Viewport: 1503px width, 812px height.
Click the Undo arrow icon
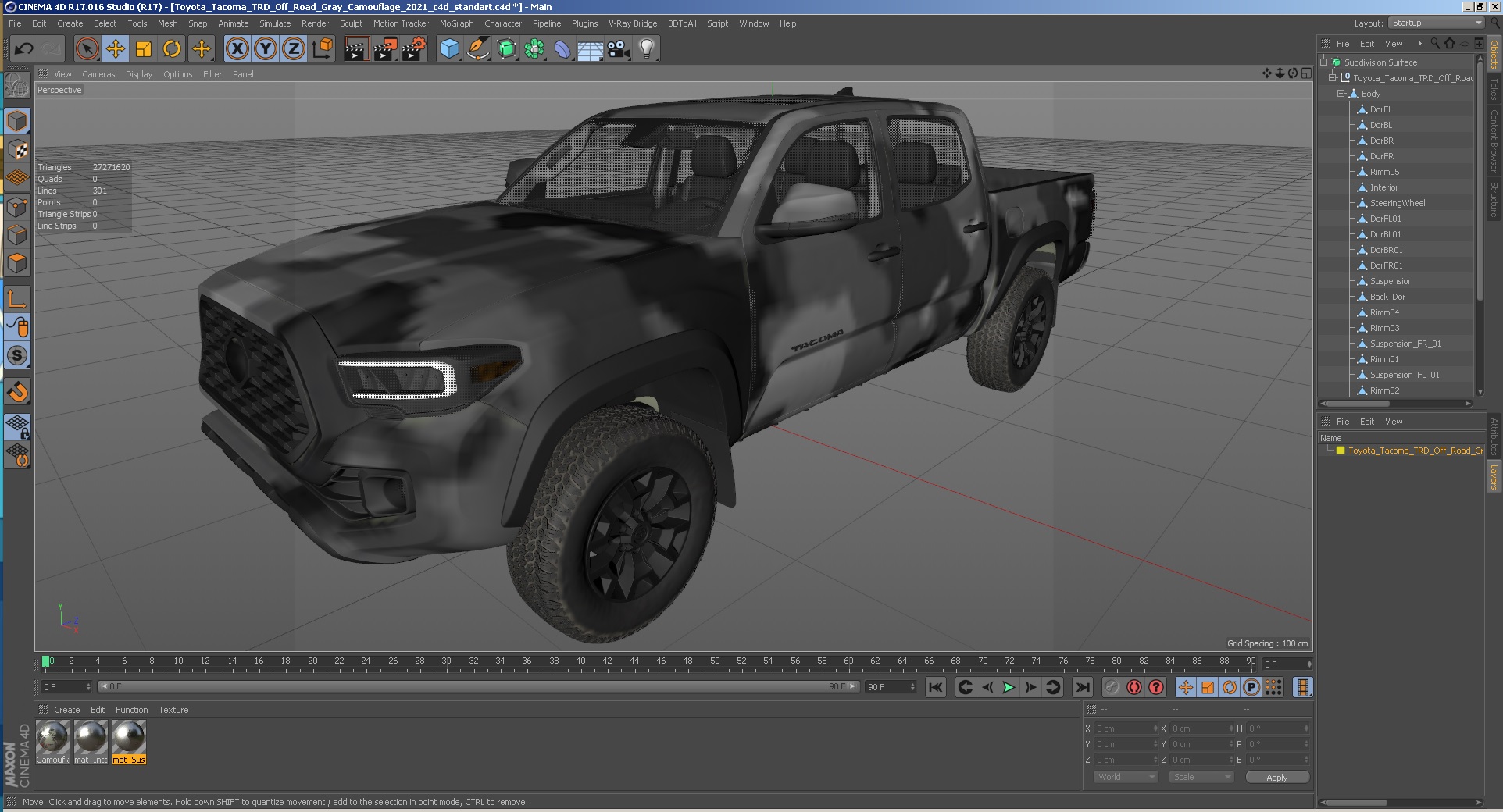(x=23, y=49)
